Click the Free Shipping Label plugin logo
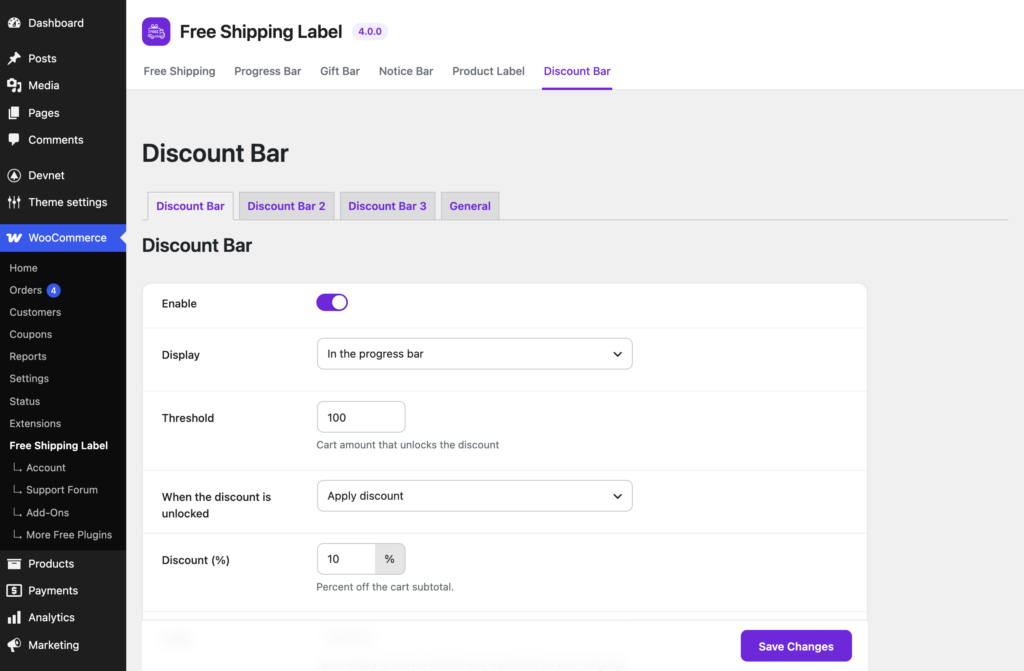Screen dimensions: 1024x671 pos(156,31)
